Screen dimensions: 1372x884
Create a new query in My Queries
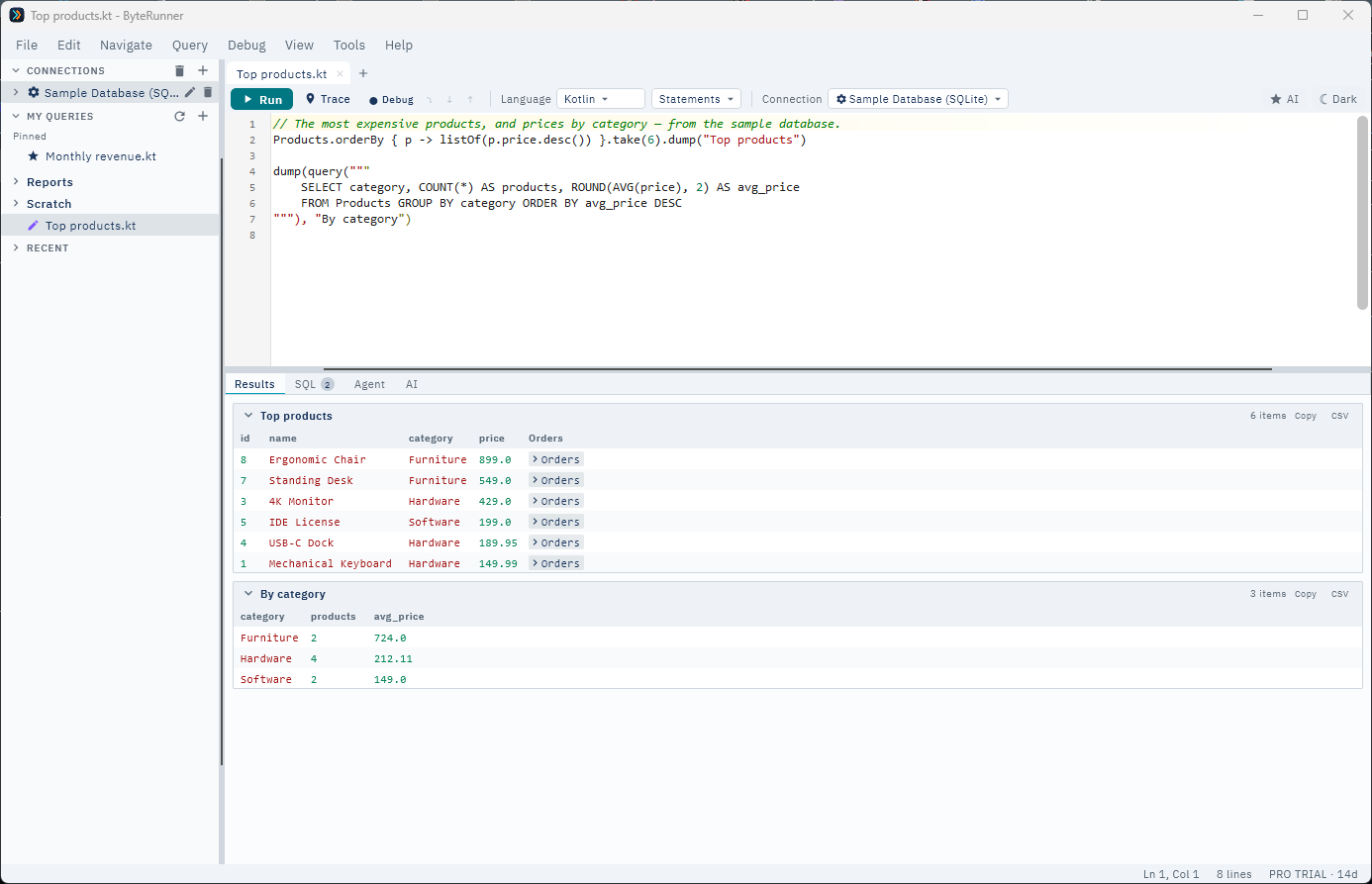(203, 116)
